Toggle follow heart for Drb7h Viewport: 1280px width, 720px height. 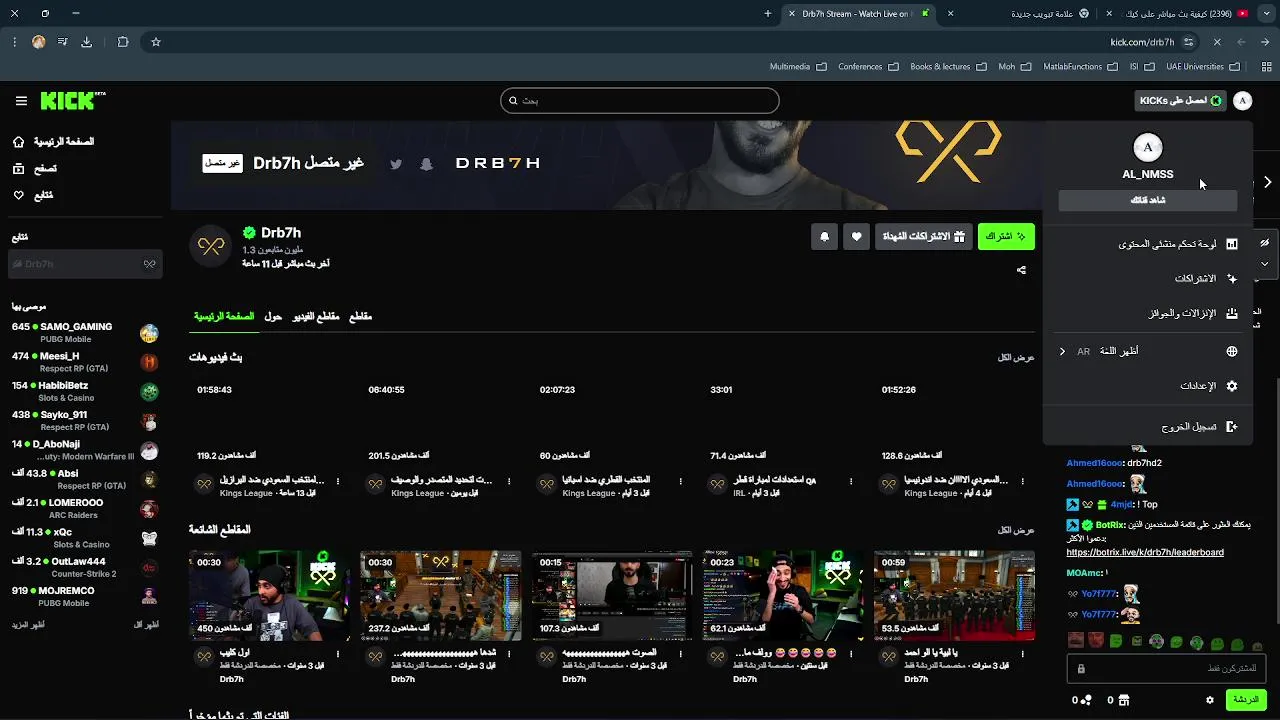(x=856, y=237)
